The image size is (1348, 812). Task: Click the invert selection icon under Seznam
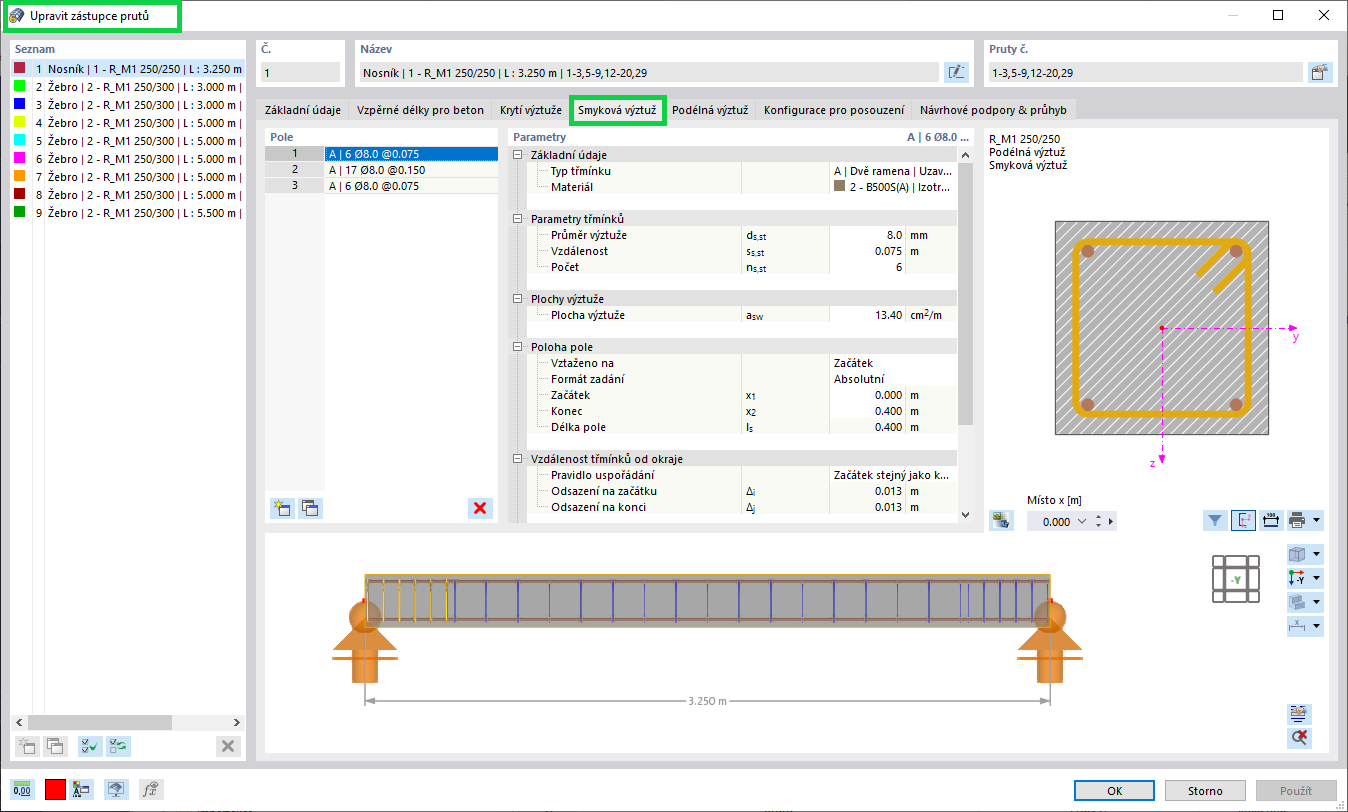[x=118, y=745]
